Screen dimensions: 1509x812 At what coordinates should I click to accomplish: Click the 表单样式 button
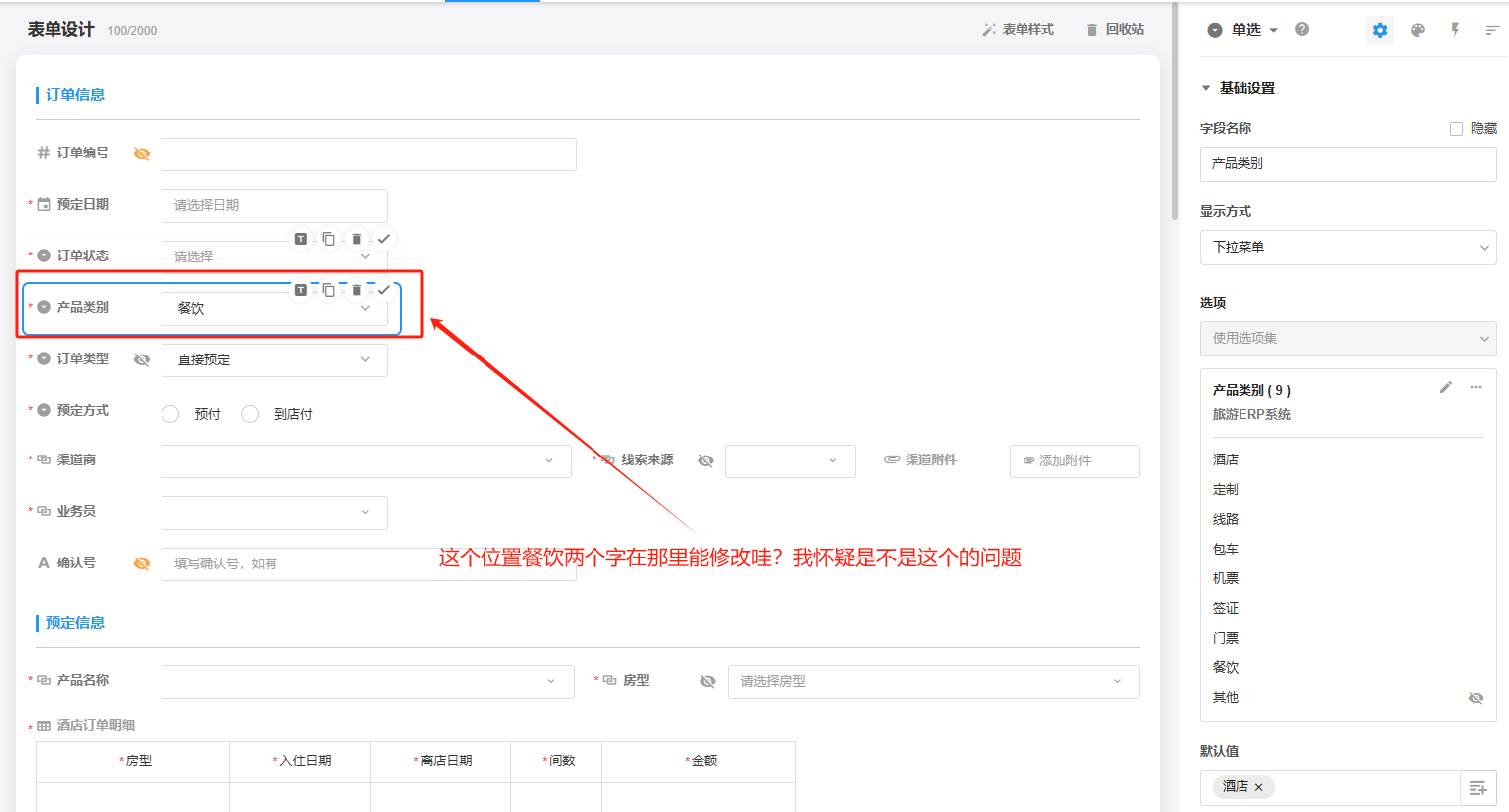(1018, 30)
